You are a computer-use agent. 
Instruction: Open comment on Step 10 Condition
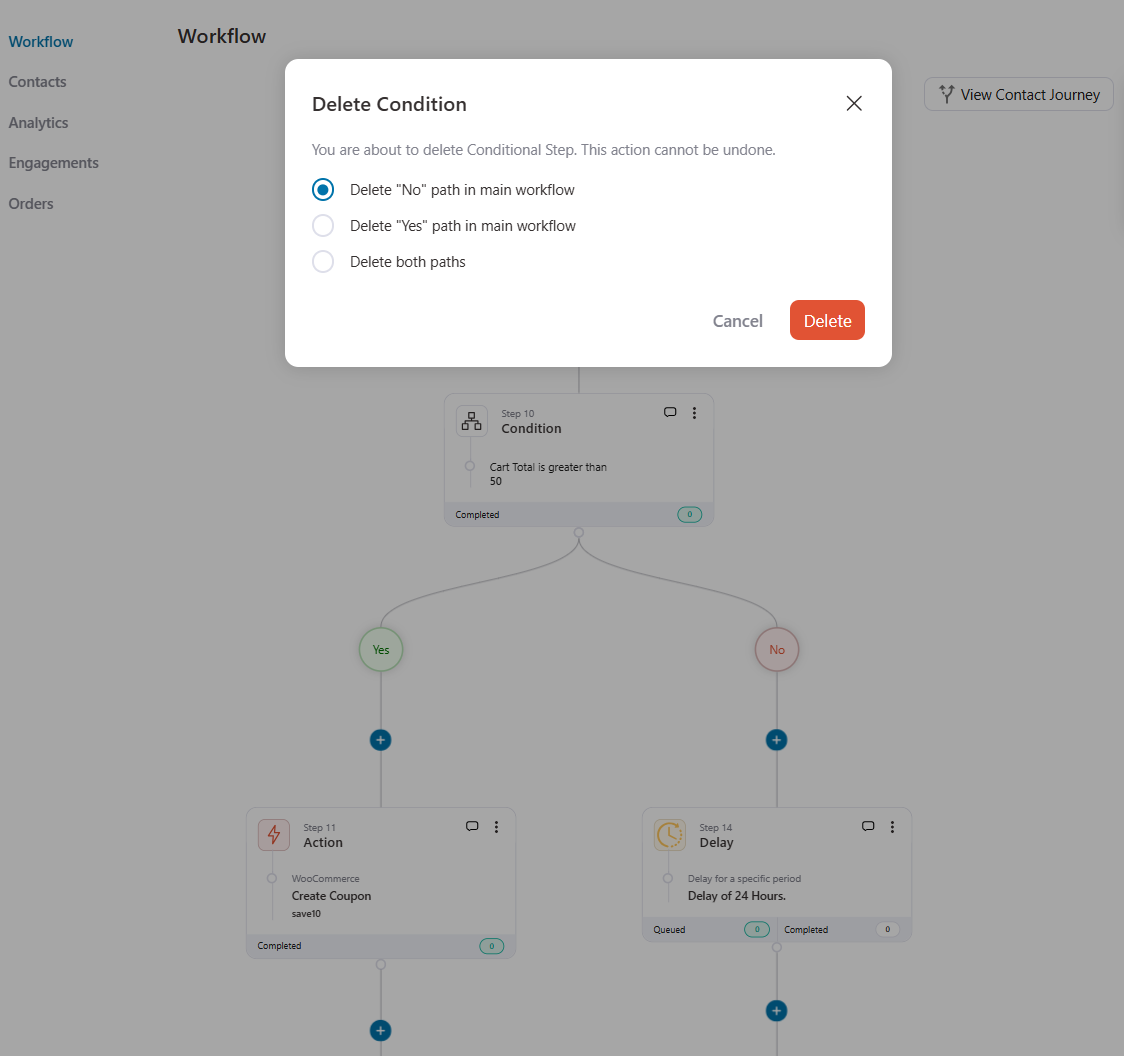point(670,412)
